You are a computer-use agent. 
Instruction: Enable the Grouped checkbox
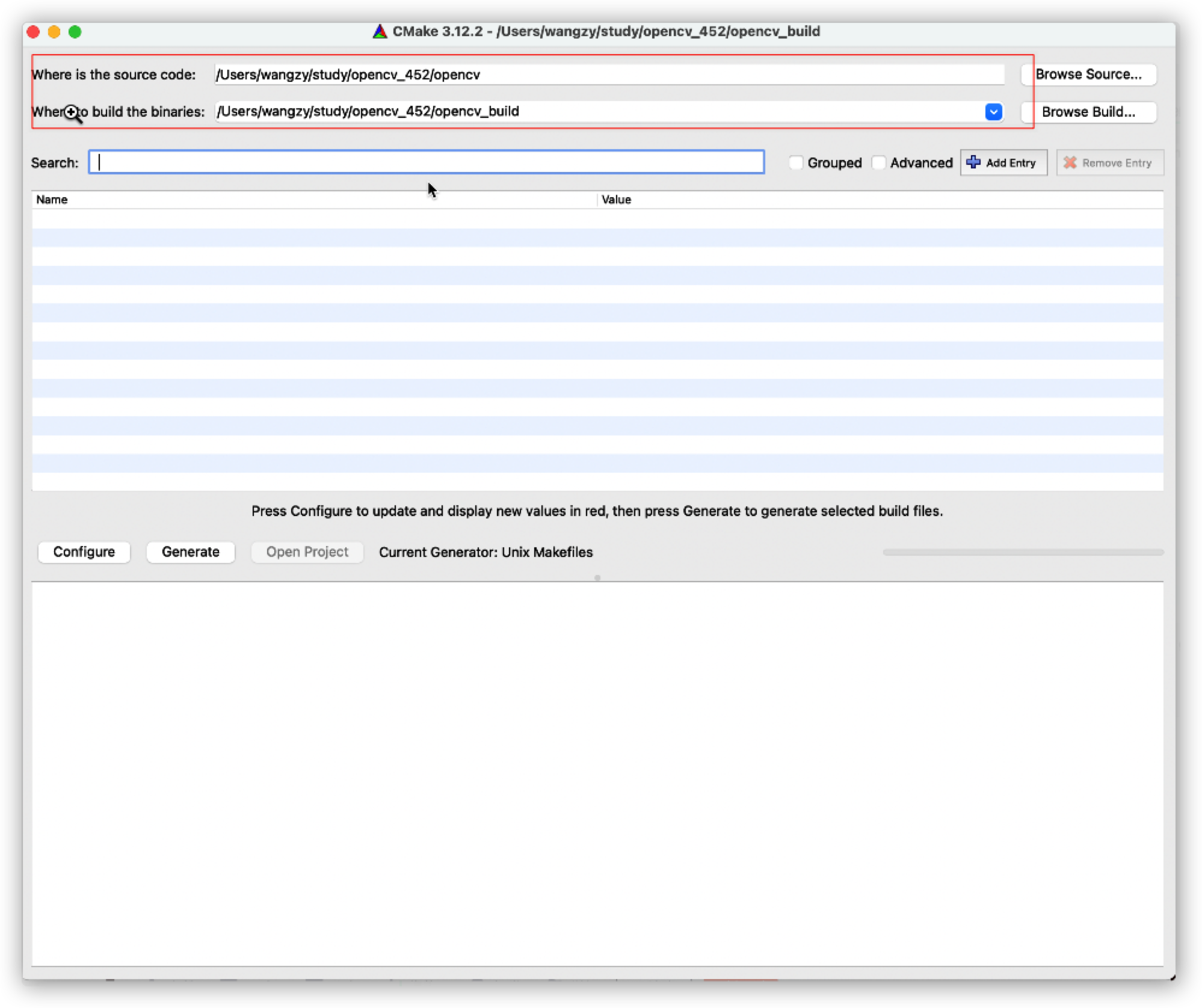point(796,162)
